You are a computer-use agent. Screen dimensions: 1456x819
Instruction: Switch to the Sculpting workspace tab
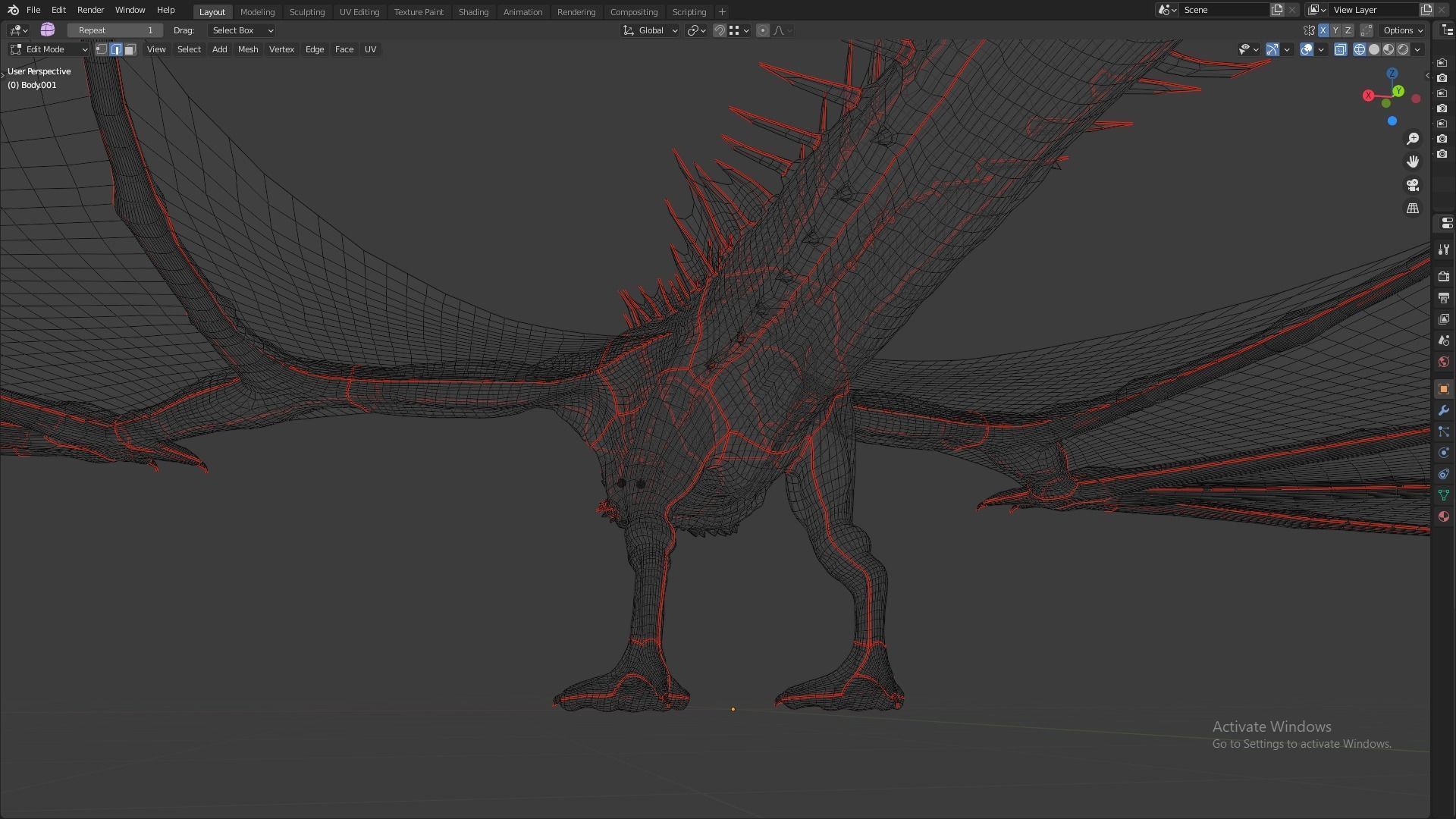click(307, 12)
